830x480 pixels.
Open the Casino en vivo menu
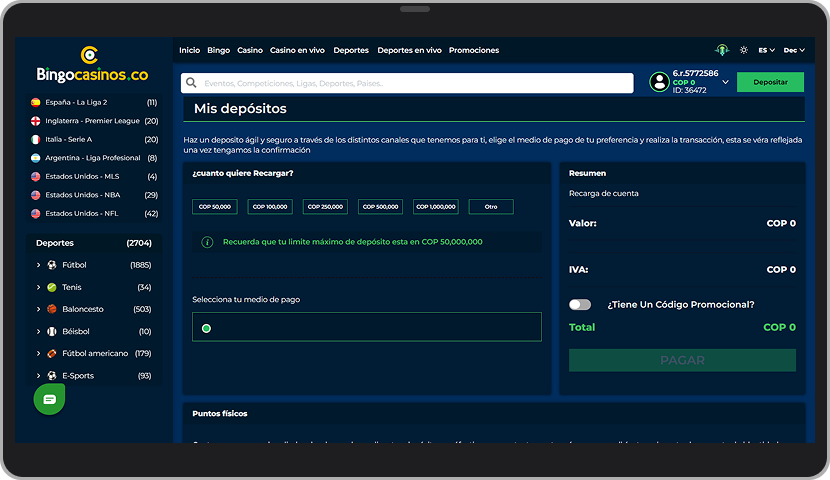pyautogui.click(x=297, y=50)
